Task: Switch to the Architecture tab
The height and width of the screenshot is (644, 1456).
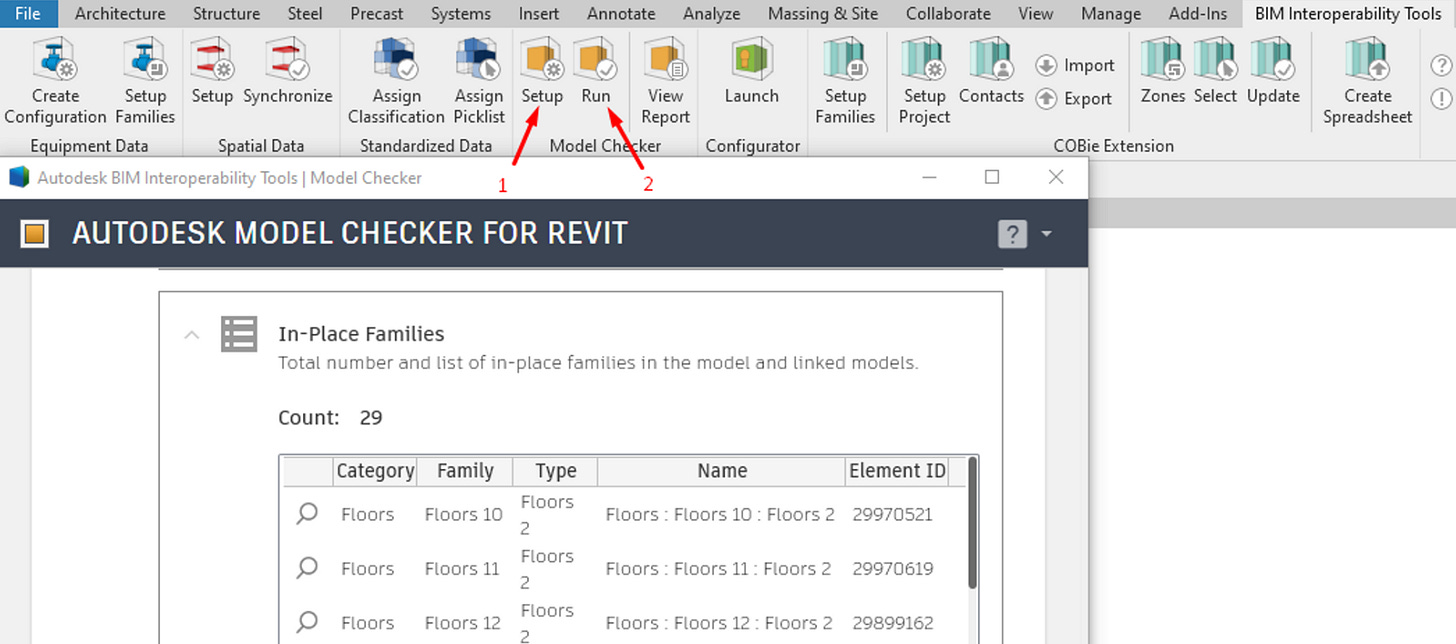Action: pyautogui.click(x=120, y=14)
